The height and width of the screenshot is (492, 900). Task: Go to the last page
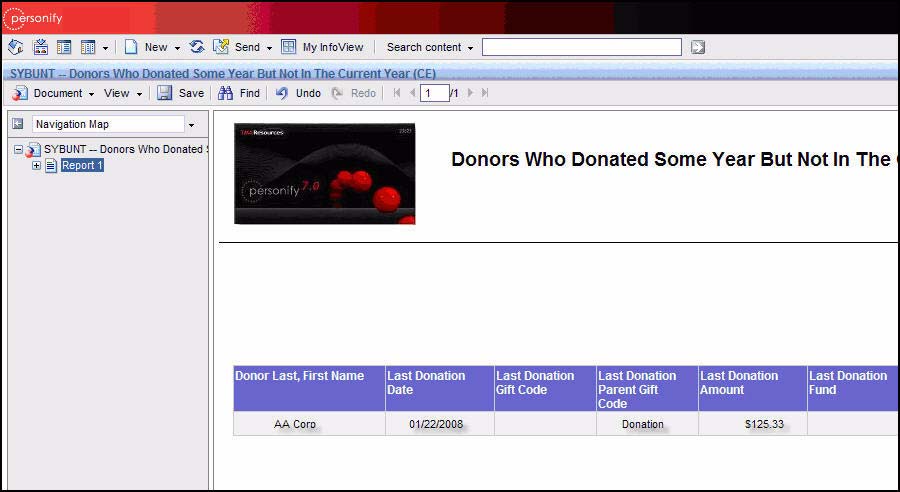[485, 92]
